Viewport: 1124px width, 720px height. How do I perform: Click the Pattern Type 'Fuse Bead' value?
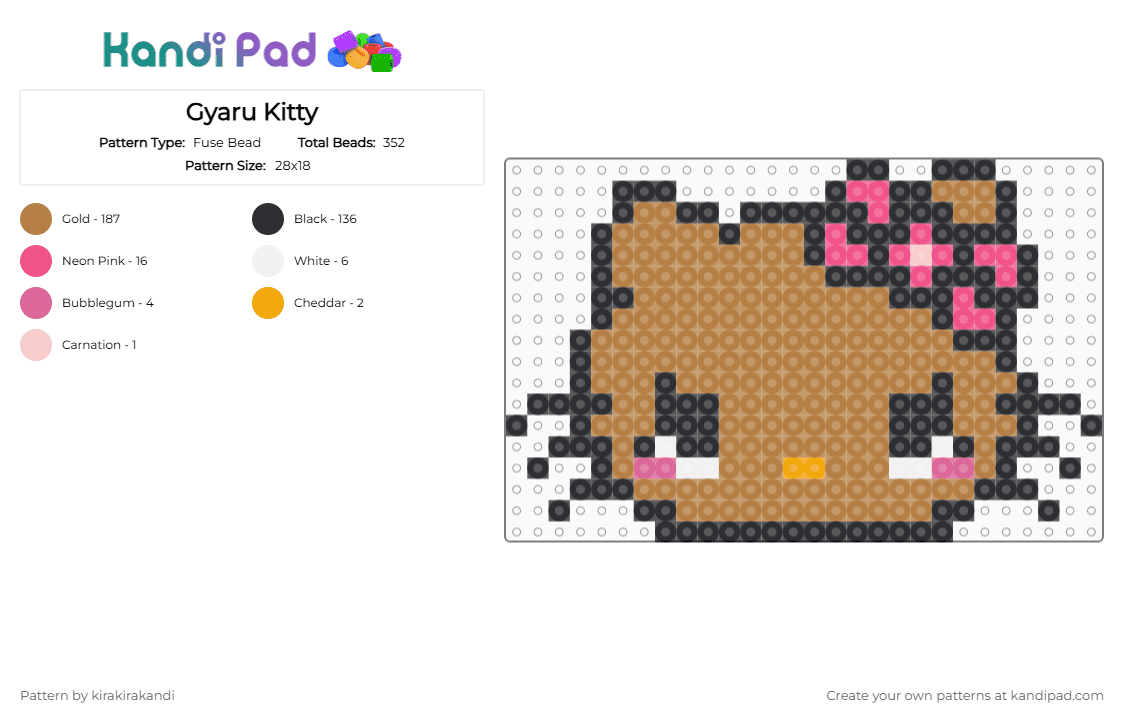click(x=227, y=143)
